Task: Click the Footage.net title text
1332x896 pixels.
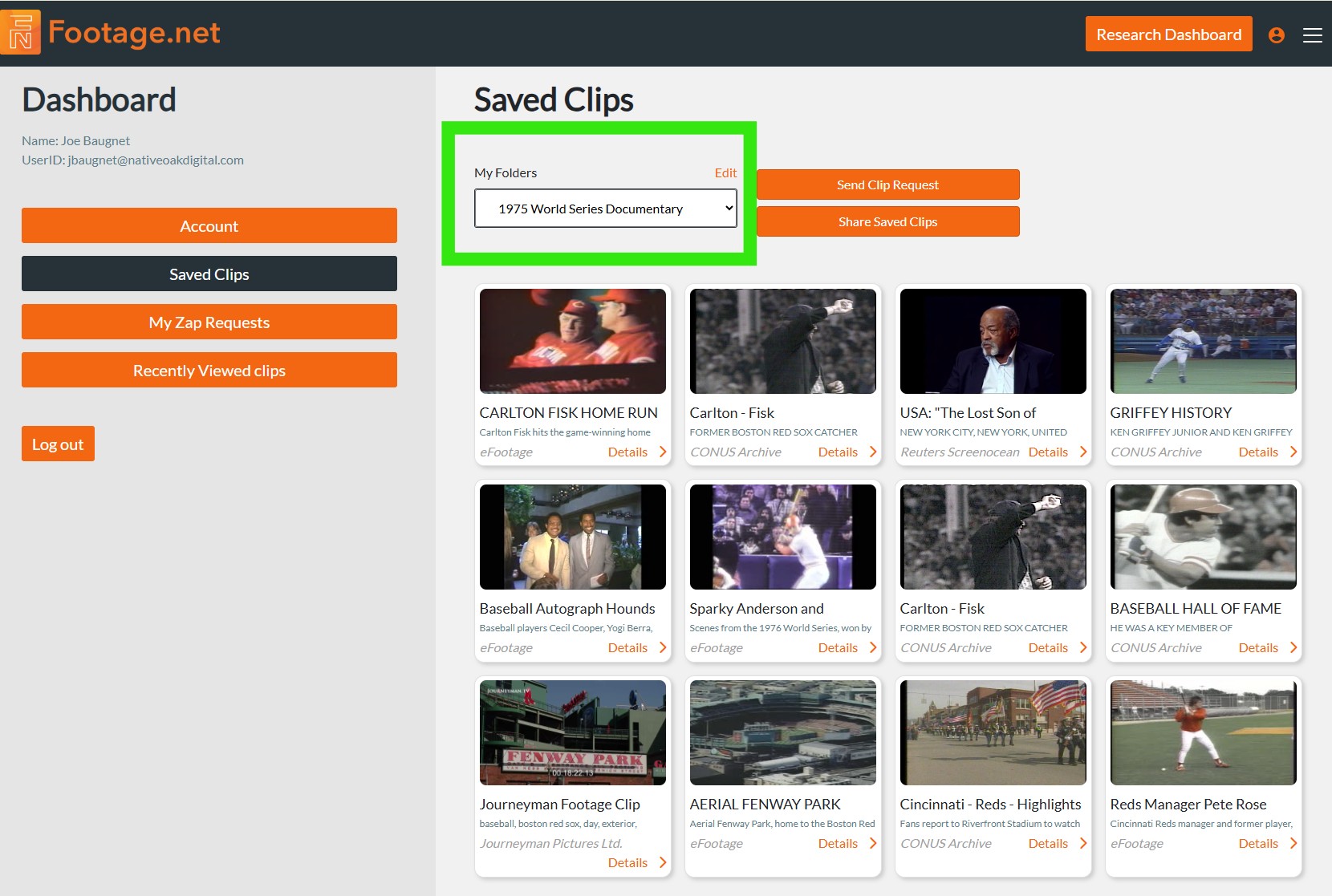Action: [134, 33]
